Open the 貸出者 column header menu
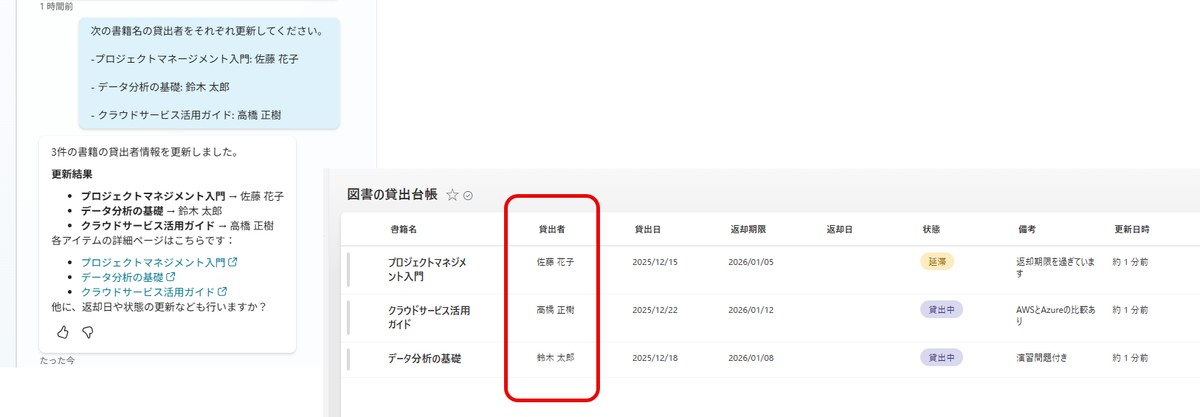Image resolution: width=1200 pixels, height=417 pixels. 552,229
